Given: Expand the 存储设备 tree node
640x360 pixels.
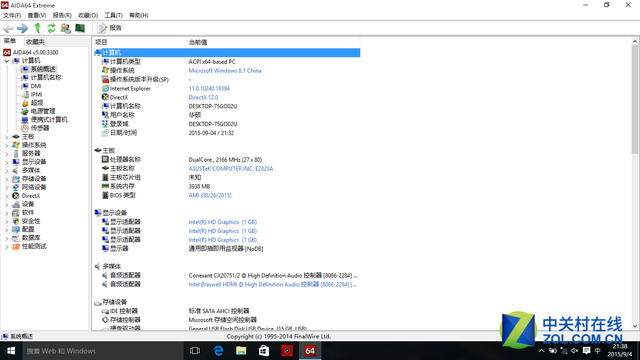Looking at the screenshot, I should (7, 179).
